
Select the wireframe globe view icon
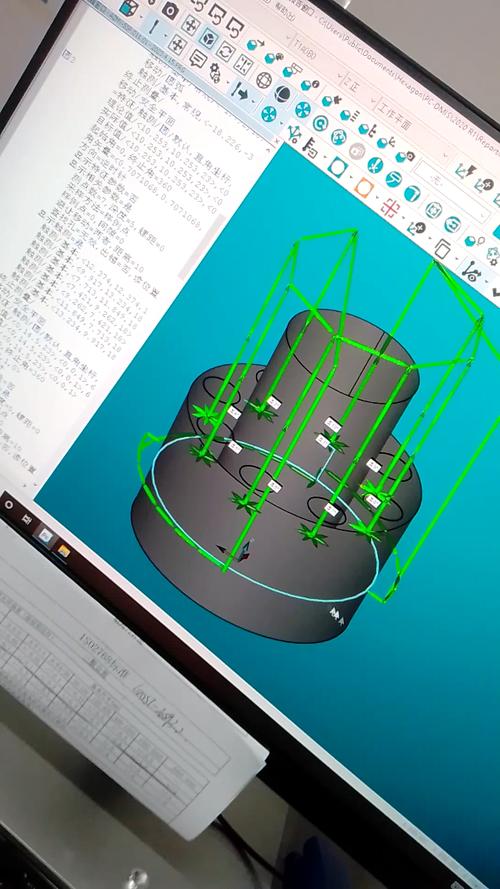coord(264,80)
